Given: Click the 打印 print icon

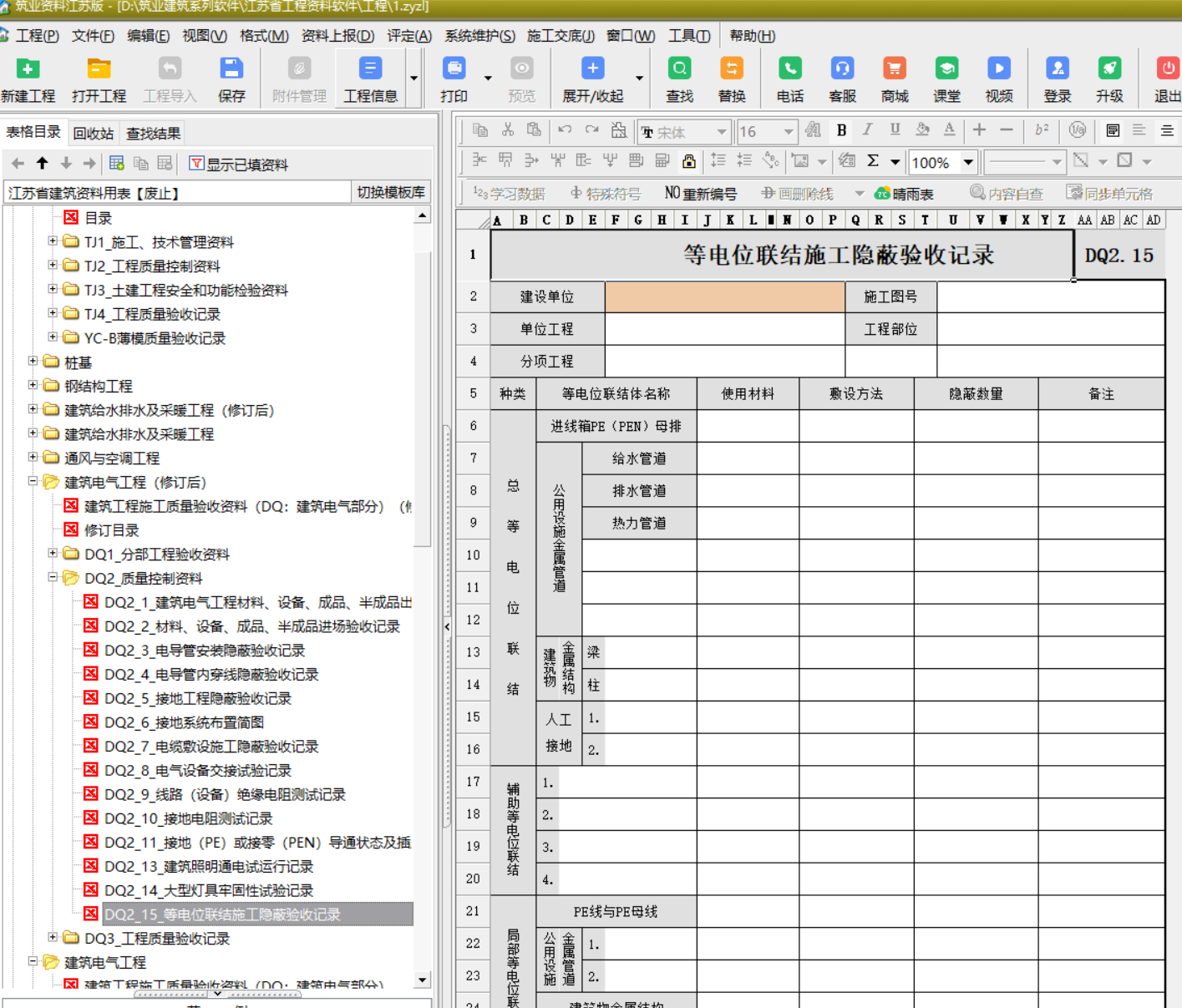Looking at the screenshot, I should point(454,80).
